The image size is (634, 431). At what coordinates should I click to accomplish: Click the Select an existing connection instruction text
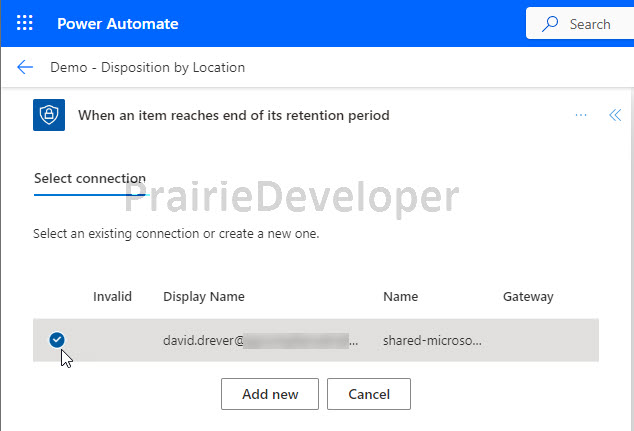click(x=176, y=233)
